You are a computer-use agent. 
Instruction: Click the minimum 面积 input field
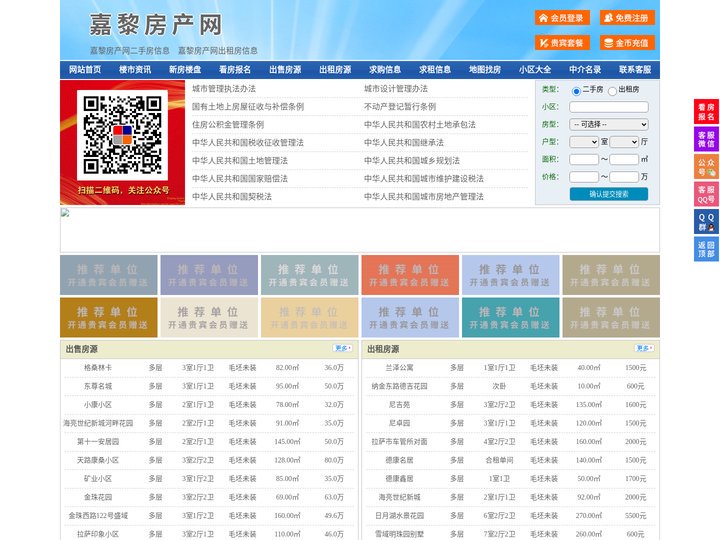click(x=584, y=159)
